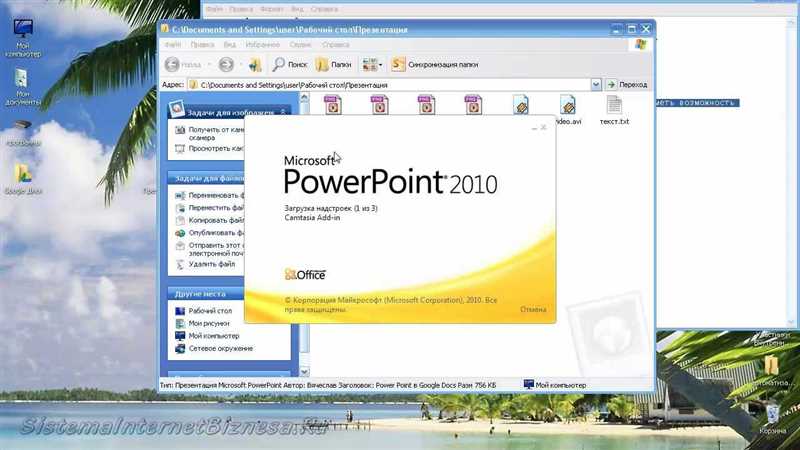The image size is (800, 450).
Task: Minimize the PowerPoint splash screen
Action: [534, 128]
